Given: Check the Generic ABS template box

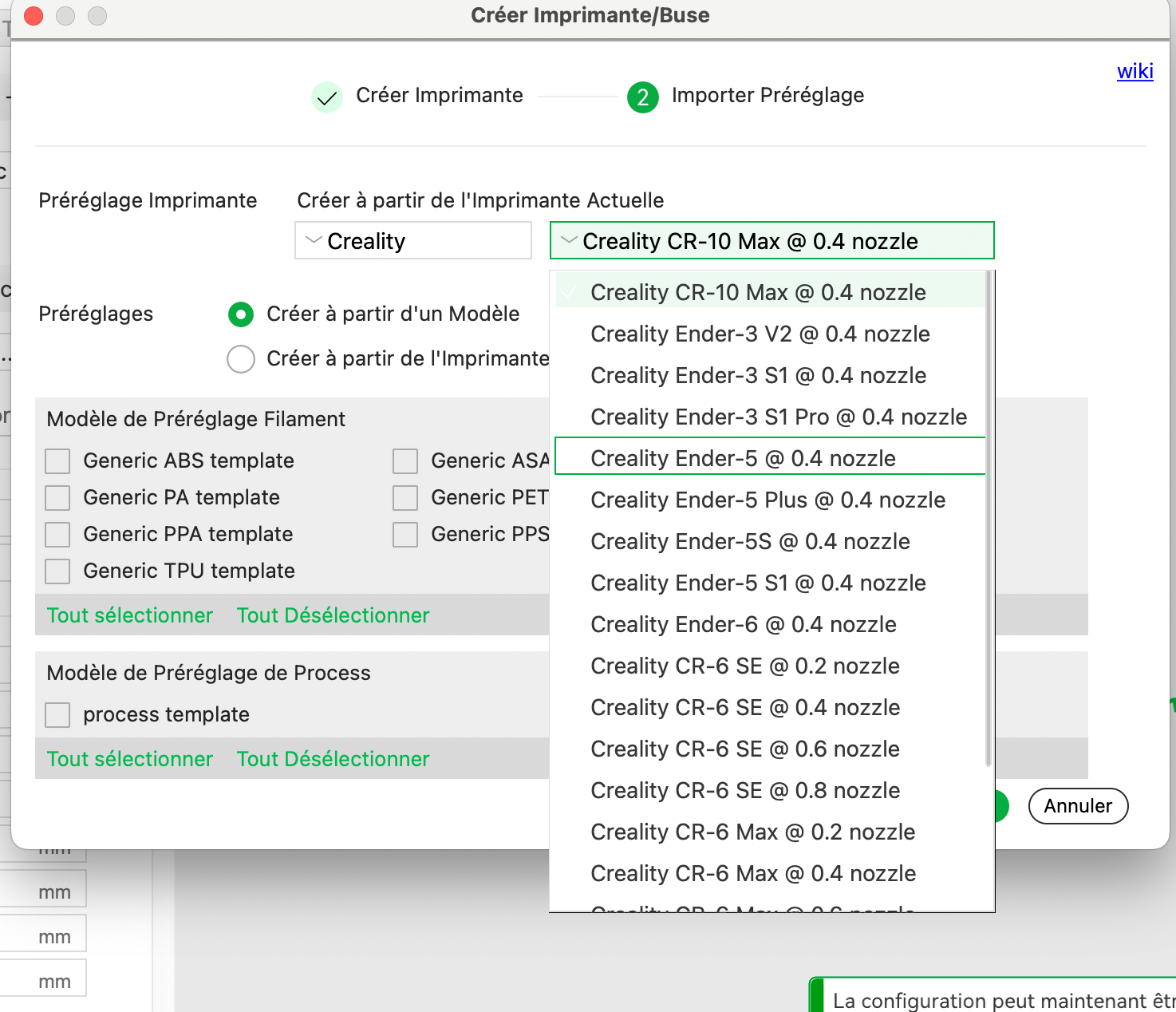Looking at the screenshot, I should click(57, 461).
